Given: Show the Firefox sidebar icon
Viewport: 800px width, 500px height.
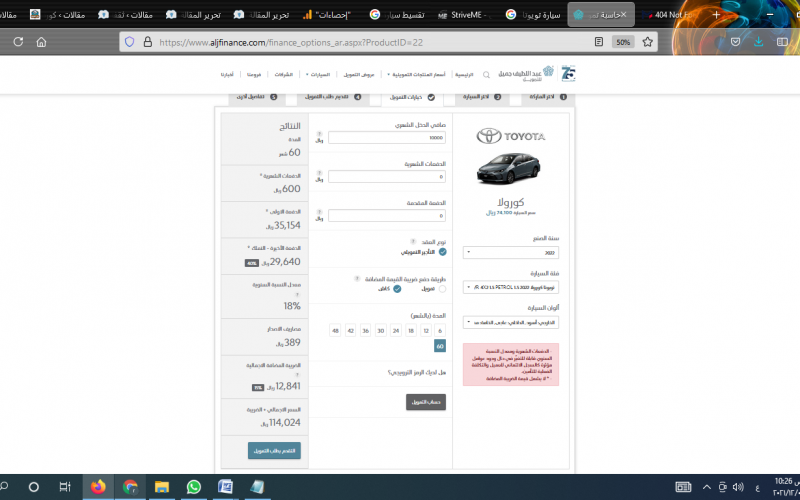Looking at the screenshot, I should (x=782, y=42).
